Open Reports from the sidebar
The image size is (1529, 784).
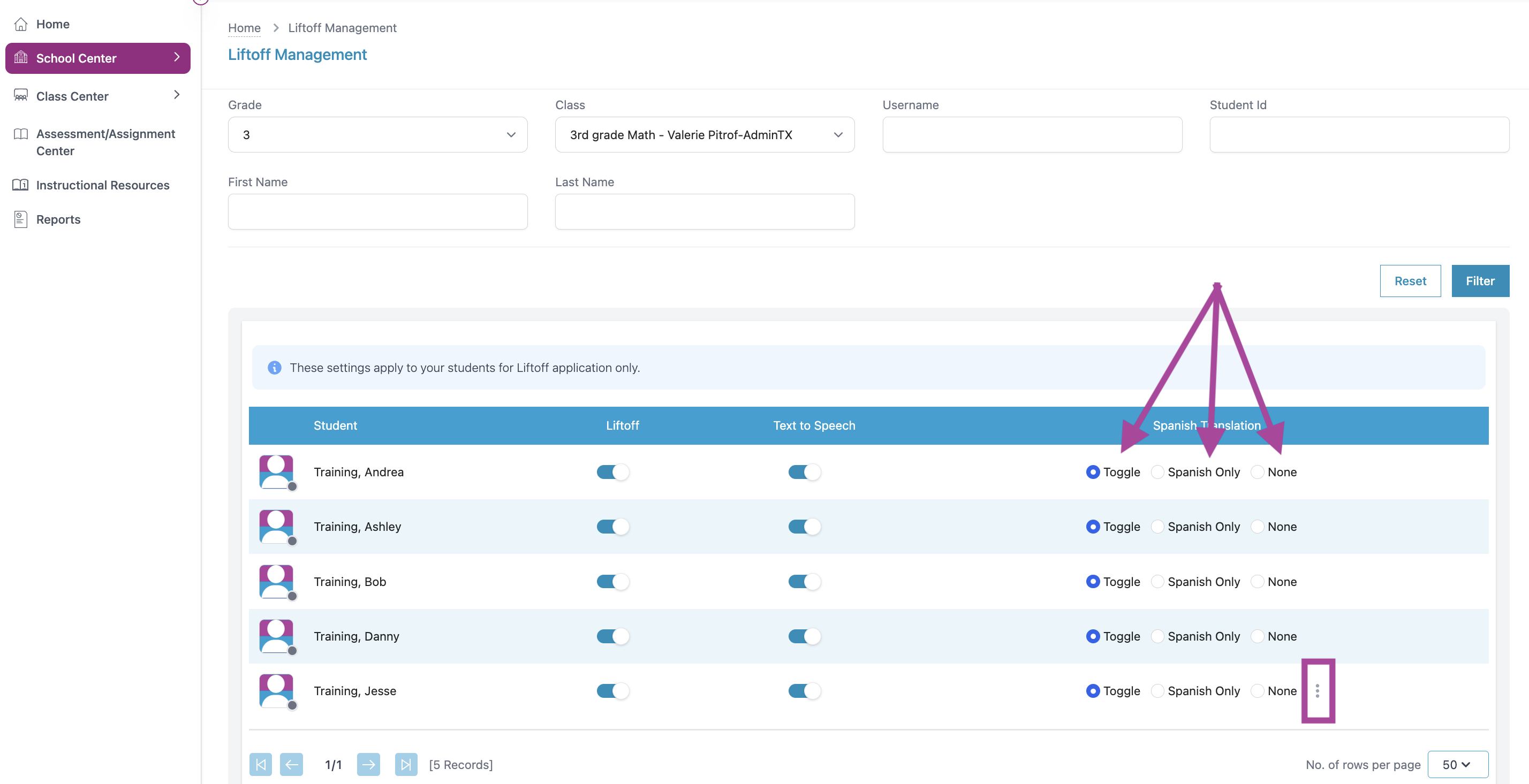[58, 219]
